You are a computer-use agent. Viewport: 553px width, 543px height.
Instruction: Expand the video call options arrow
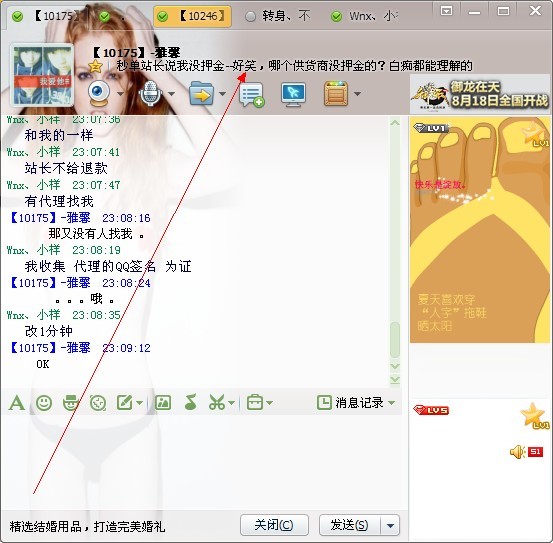tap(120, 94)
